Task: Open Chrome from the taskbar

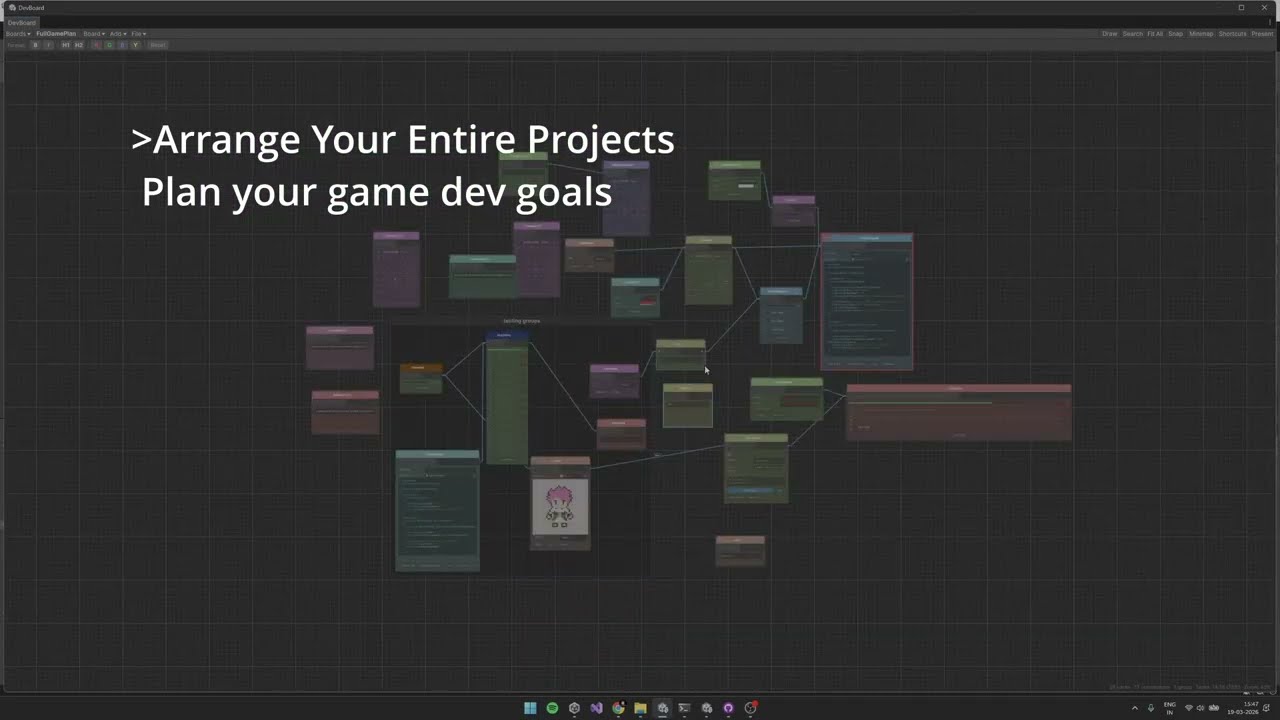Action: point(618,708)
